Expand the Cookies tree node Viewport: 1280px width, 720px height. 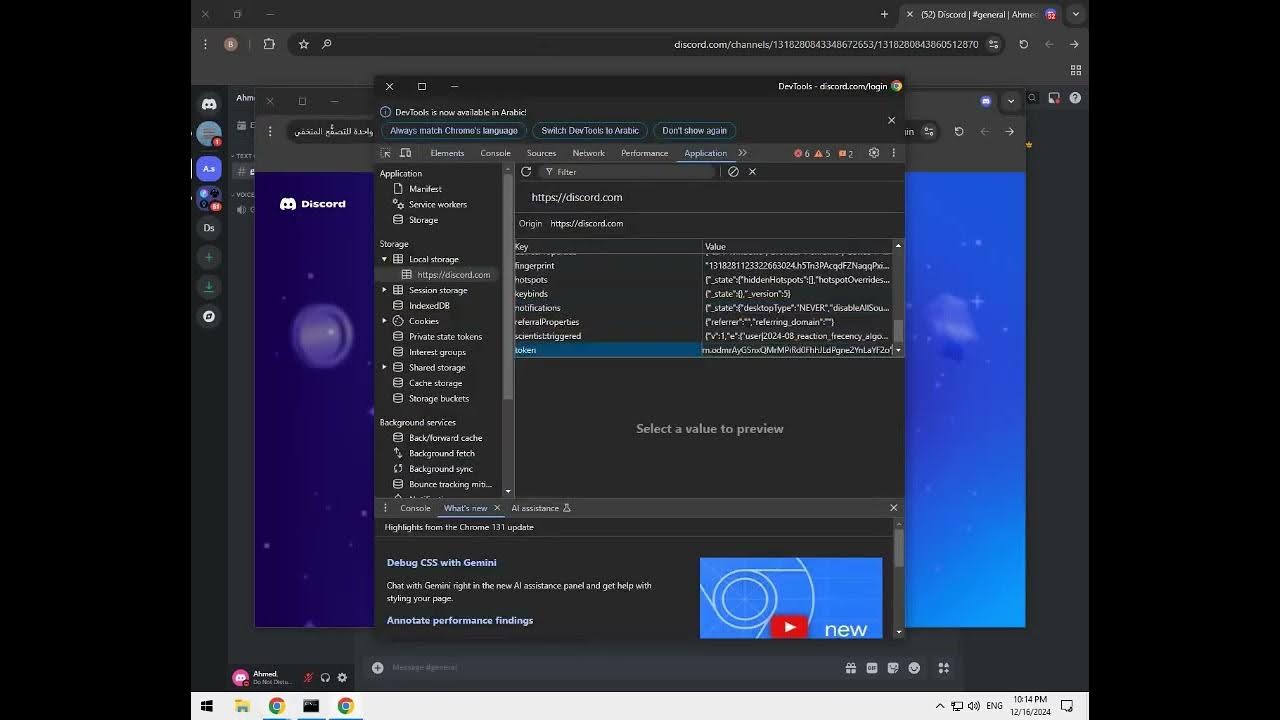[384, 321]
